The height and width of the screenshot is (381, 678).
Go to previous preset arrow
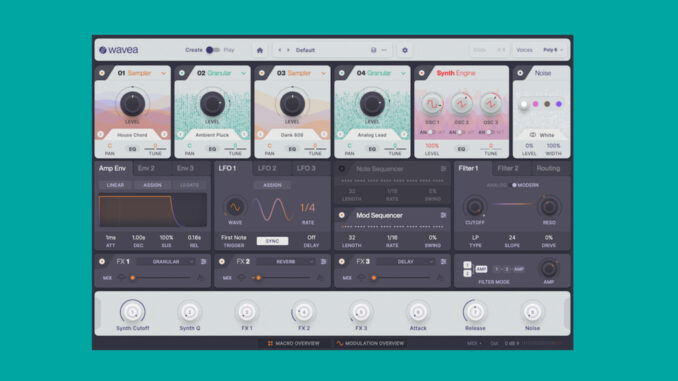(280, 50)
